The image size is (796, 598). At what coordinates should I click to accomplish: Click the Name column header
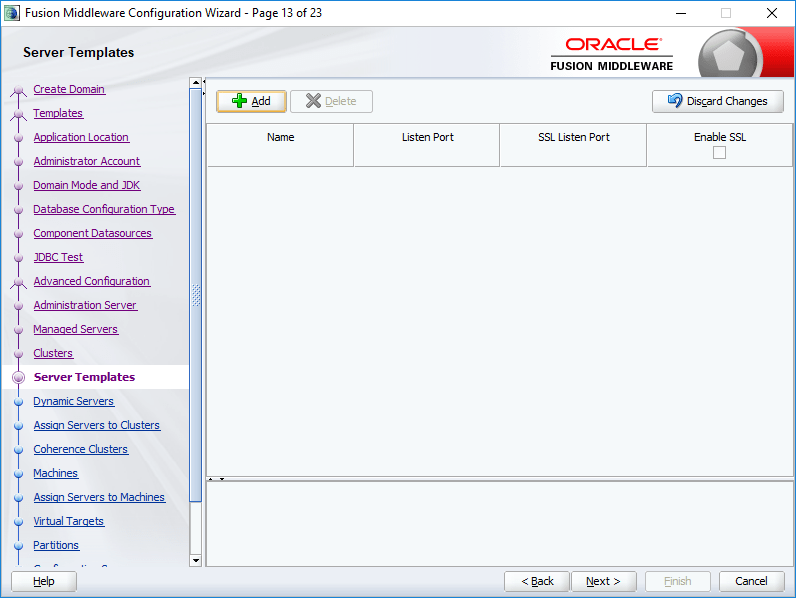click(280, 145)
